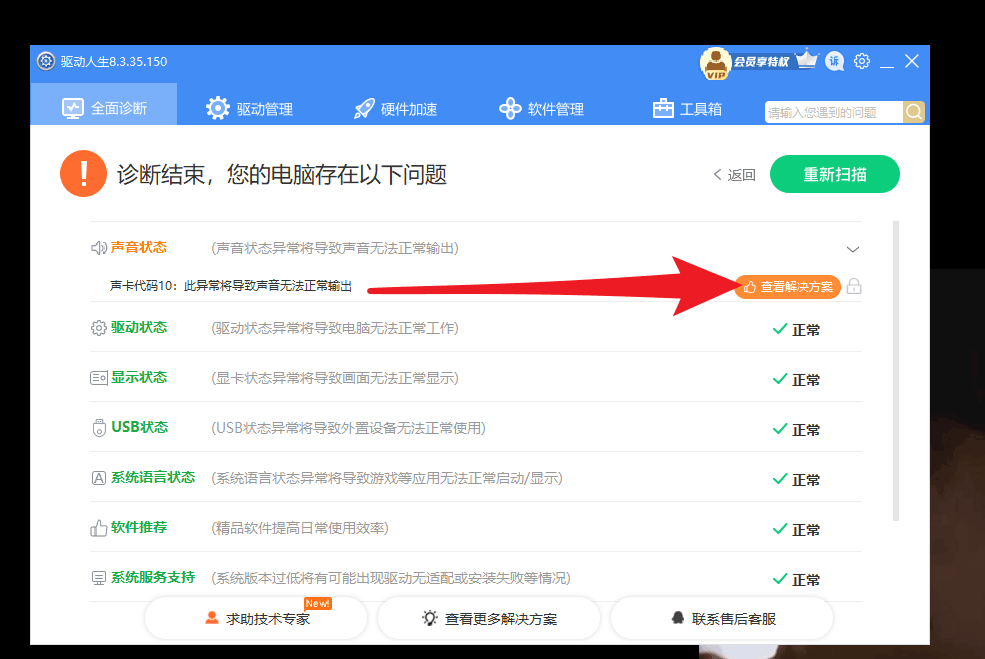Open the 驱动管理 tab

[x=249, y=109]
